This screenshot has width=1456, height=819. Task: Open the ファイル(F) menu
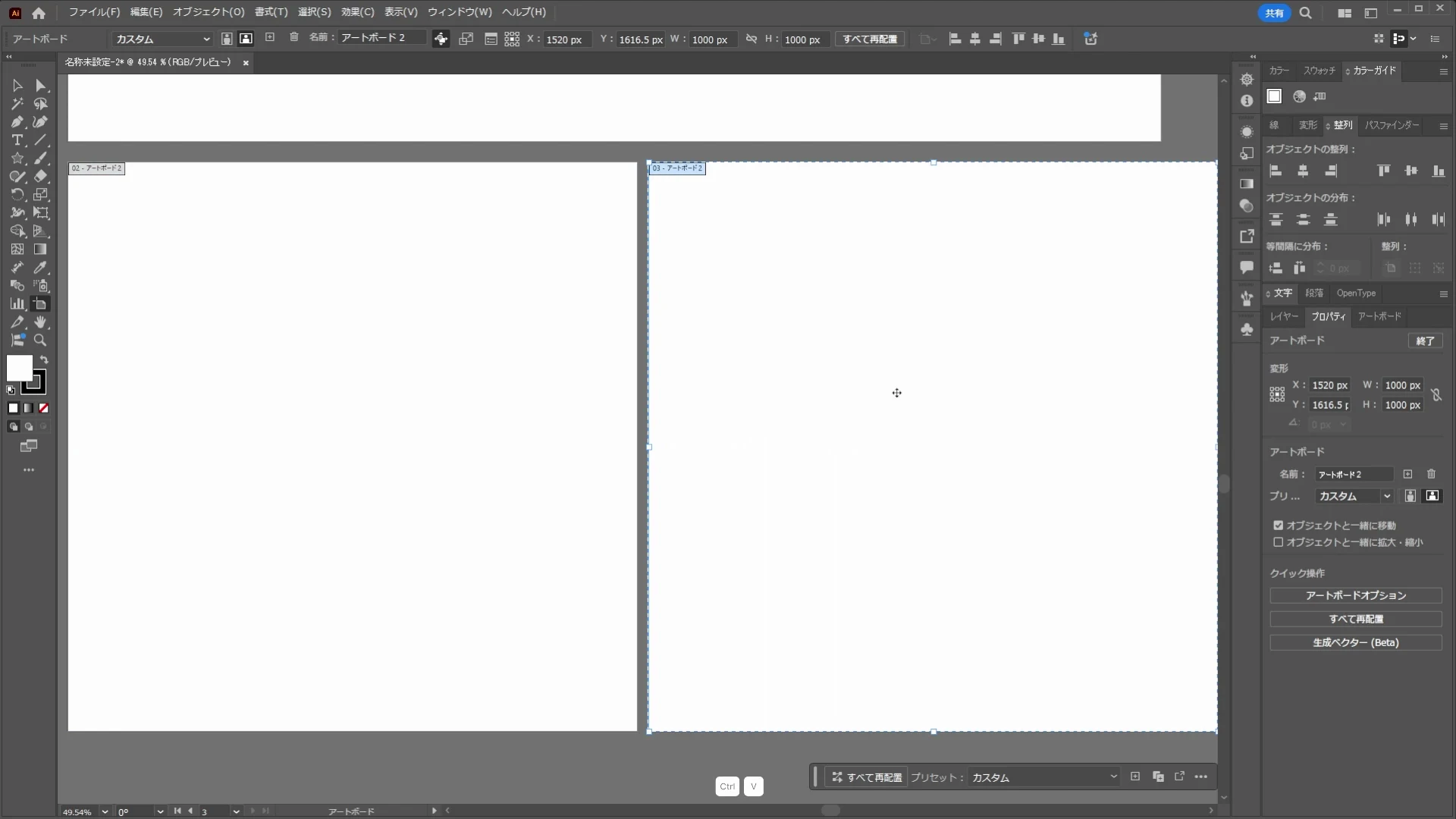(94, 12)
